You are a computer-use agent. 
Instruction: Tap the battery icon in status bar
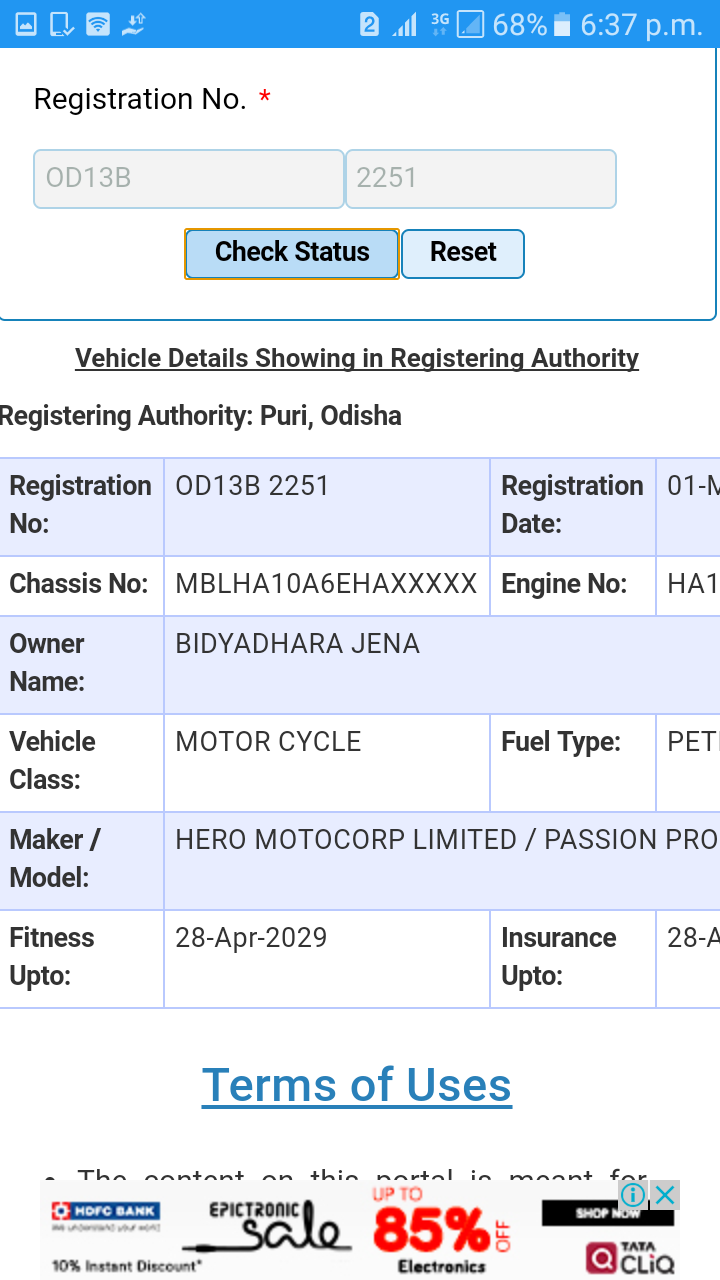pyautogui.click(x=562, y=24)
